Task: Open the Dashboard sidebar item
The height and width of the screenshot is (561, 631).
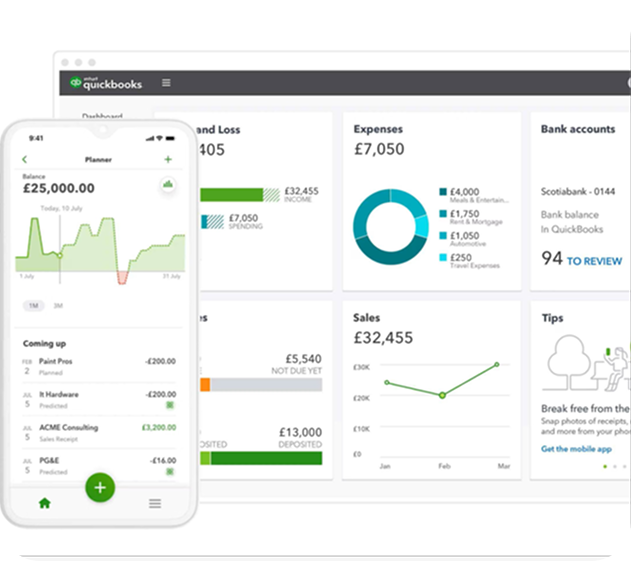Action: click(x=102, y=116)
